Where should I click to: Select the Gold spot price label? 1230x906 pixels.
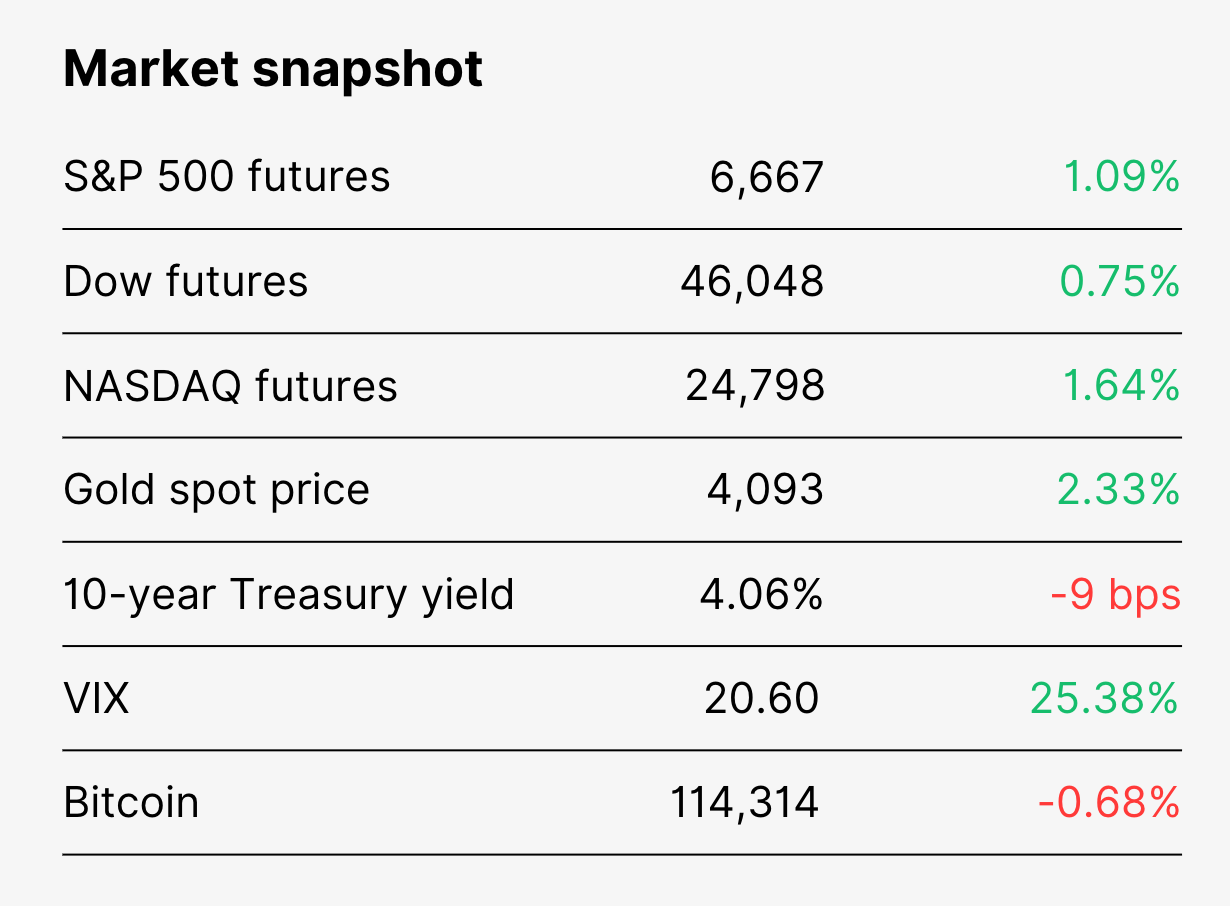(x=217, y=491)
